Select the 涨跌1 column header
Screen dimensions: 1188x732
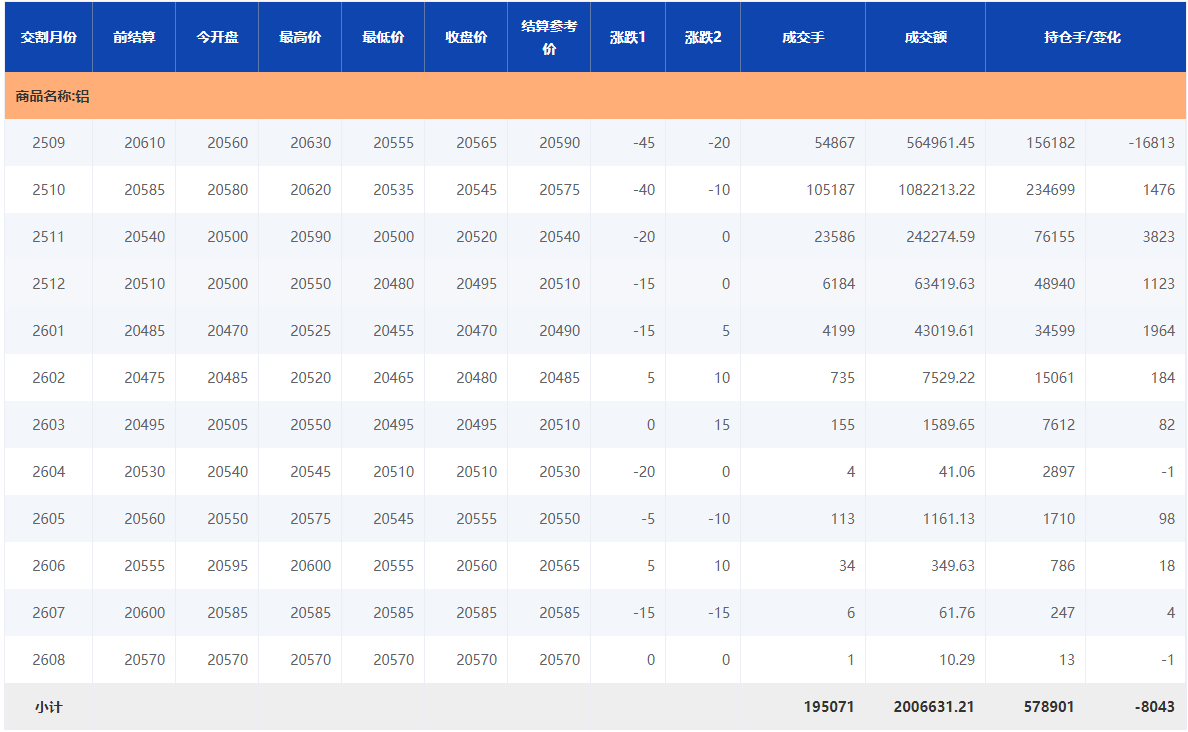point(628,37)
